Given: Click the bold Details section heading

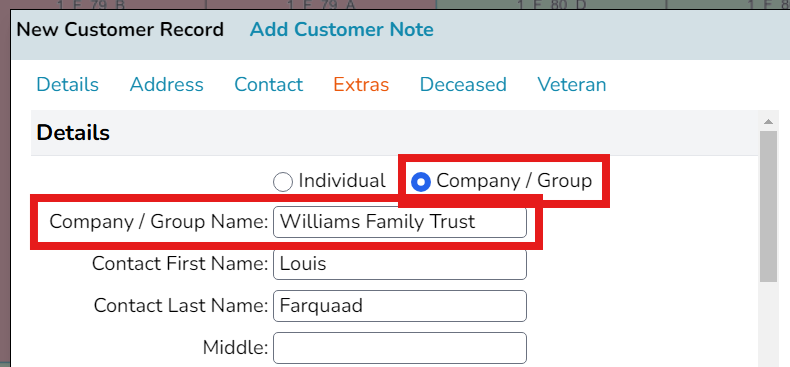Looking at the screenshot, I should click(73, 133).
